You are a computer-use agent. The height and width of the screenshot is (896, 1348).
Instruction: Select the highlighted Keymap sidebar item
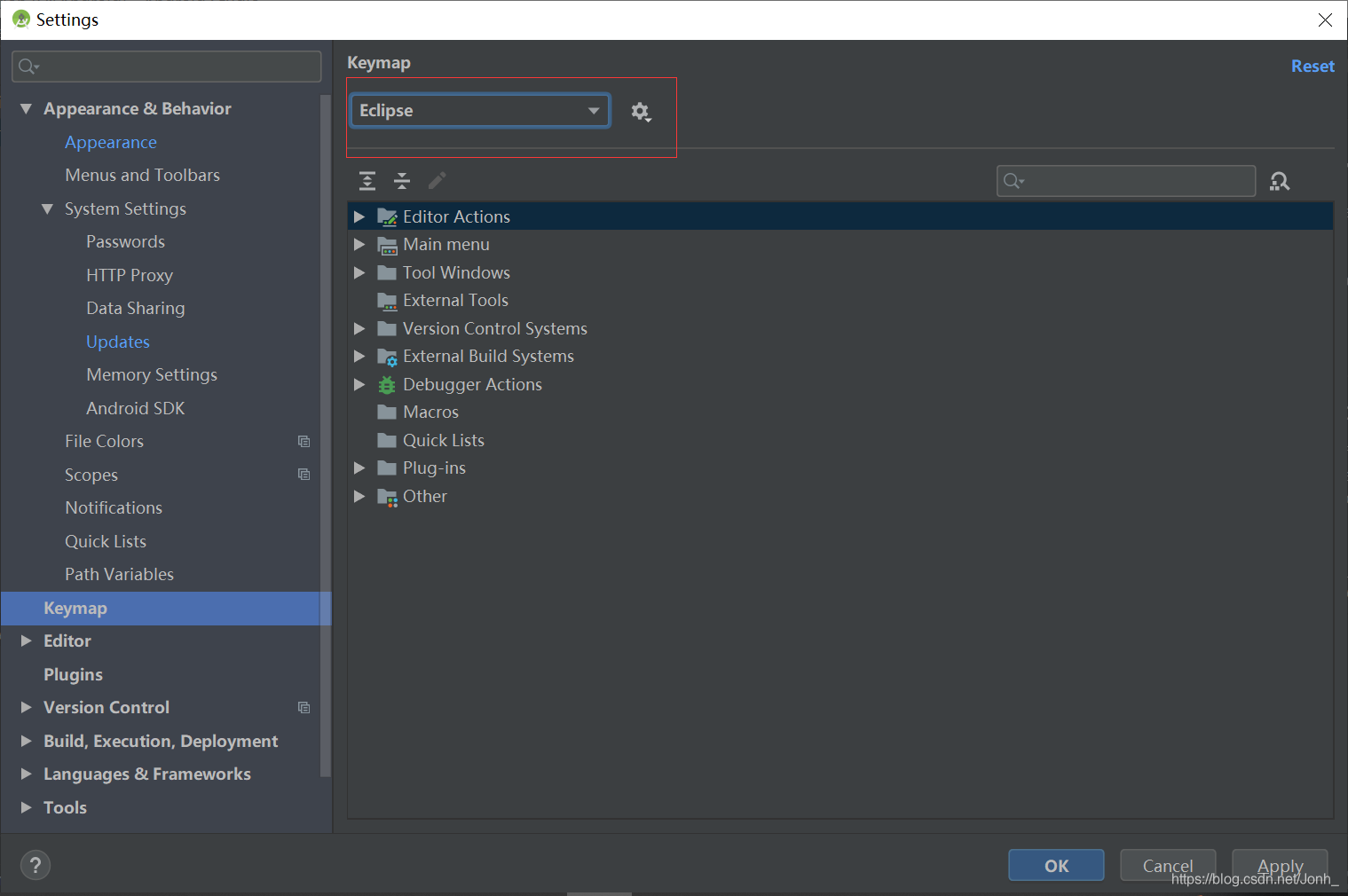tap(166, 608)
